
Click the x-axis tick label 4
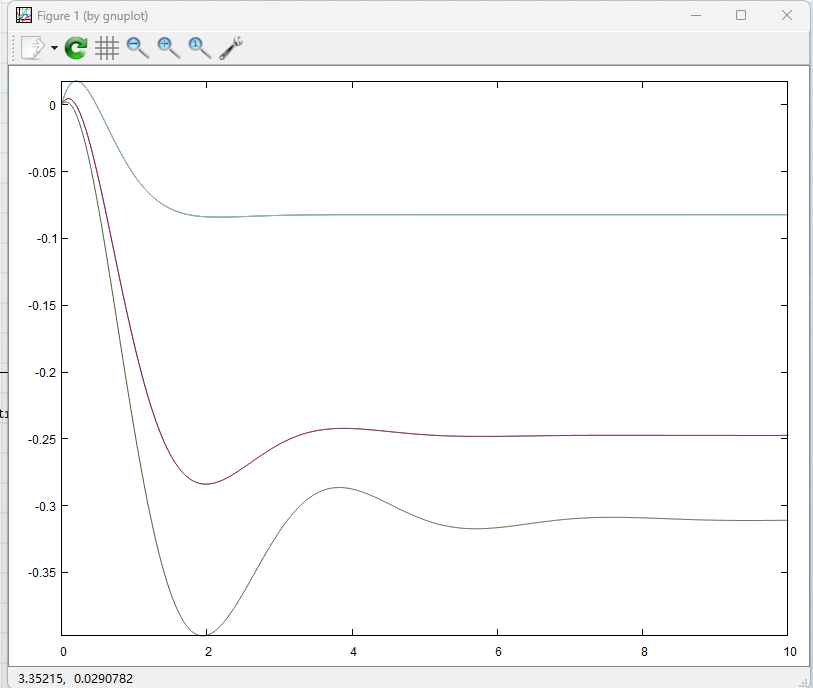352,651
